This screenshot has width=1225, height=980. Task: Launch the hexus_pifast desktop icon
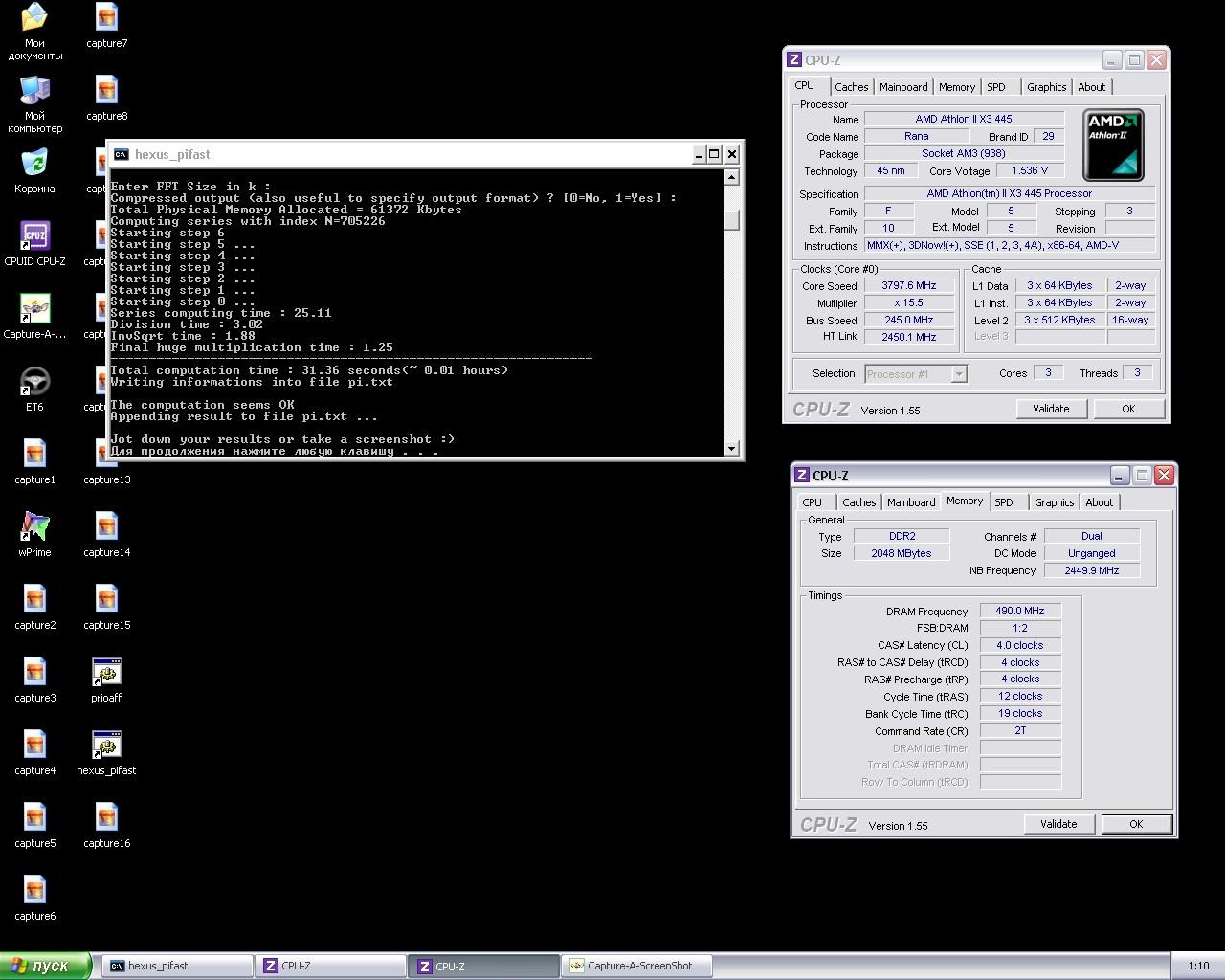pyautogui.click(x=106, y=752)
